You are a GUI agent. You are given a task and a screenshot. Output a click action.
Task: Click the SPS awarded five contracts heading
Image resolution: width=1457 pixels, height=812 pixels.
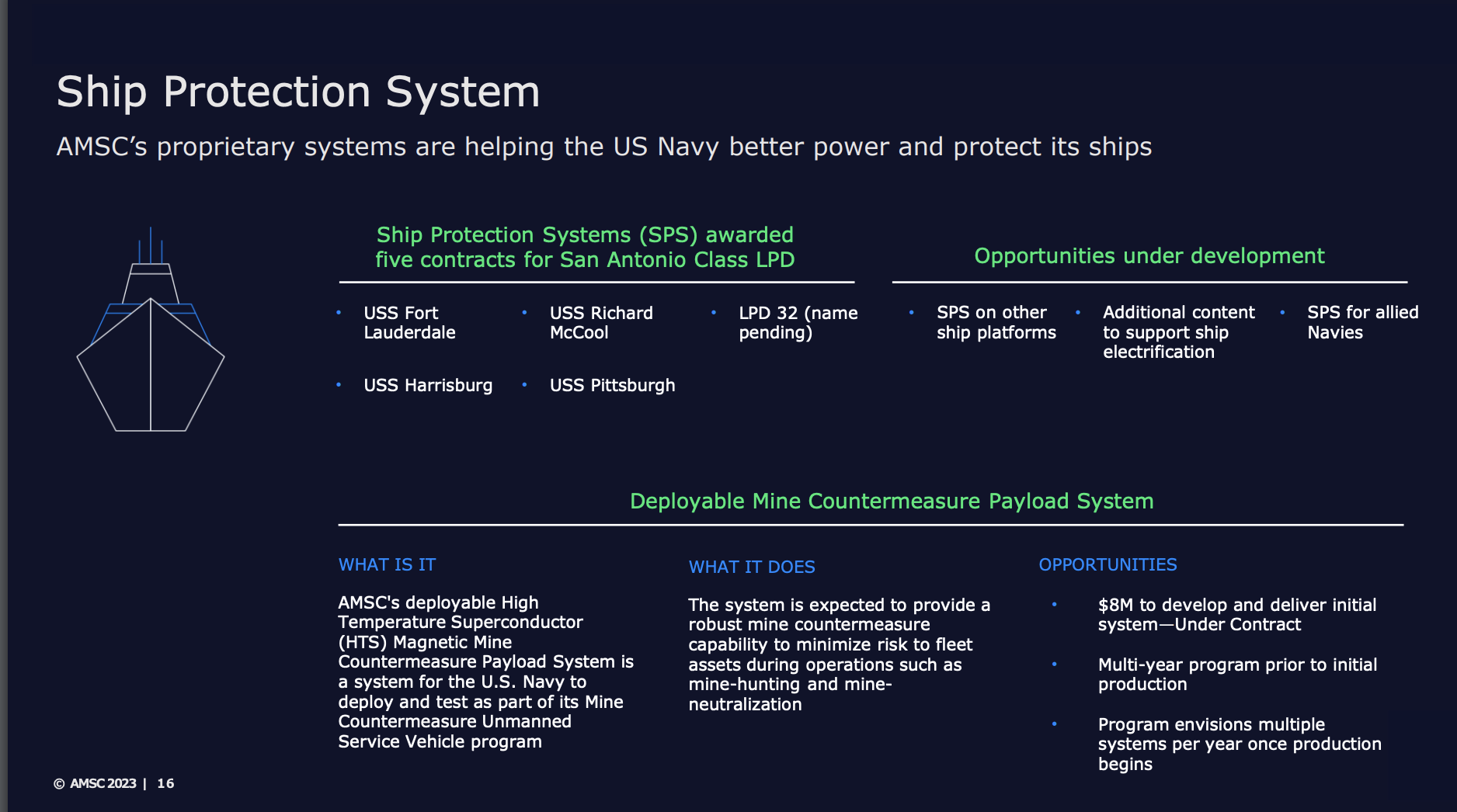[585, 247]
